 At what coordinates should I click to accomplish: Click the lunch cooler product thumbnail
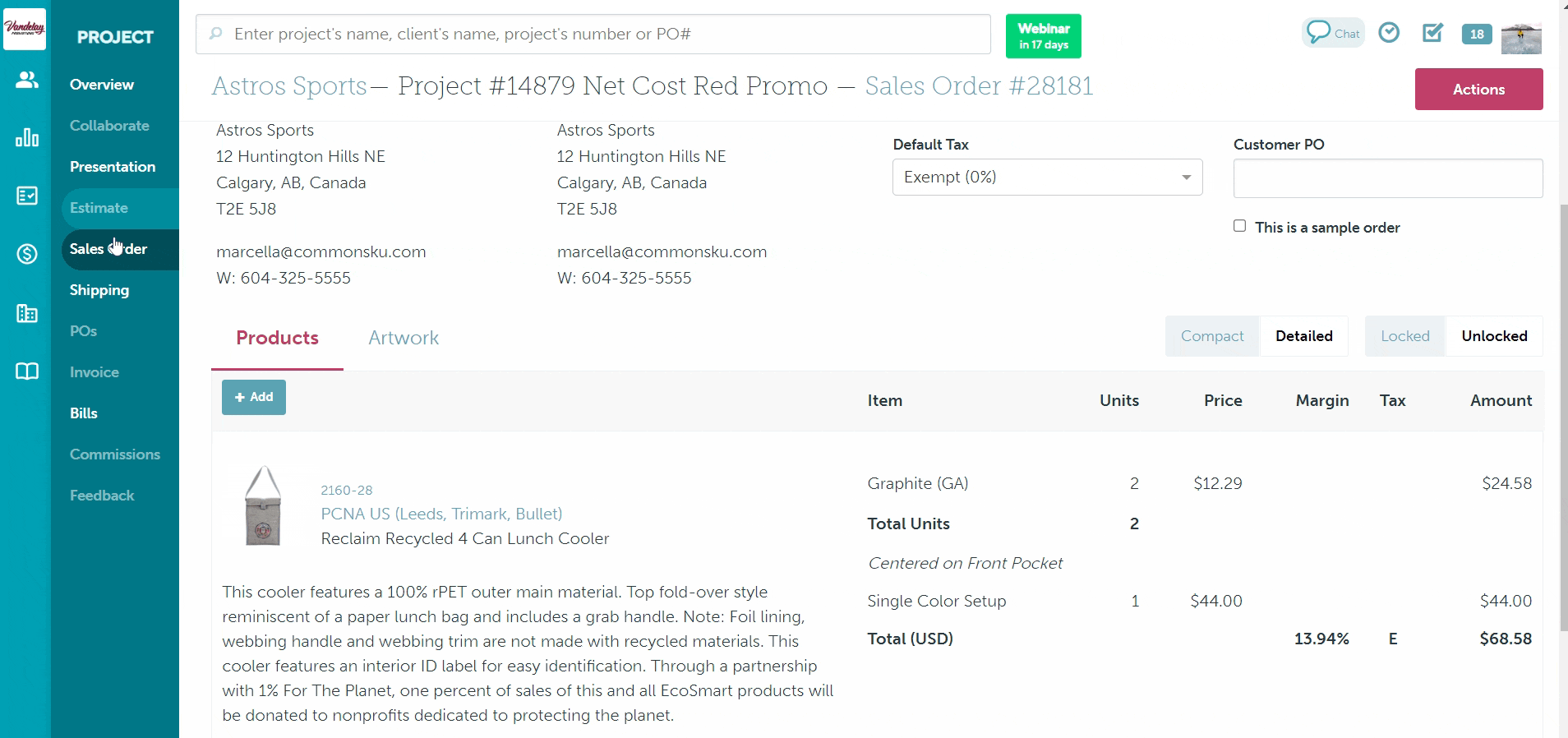pyautogui.click(x=264, y=506)
